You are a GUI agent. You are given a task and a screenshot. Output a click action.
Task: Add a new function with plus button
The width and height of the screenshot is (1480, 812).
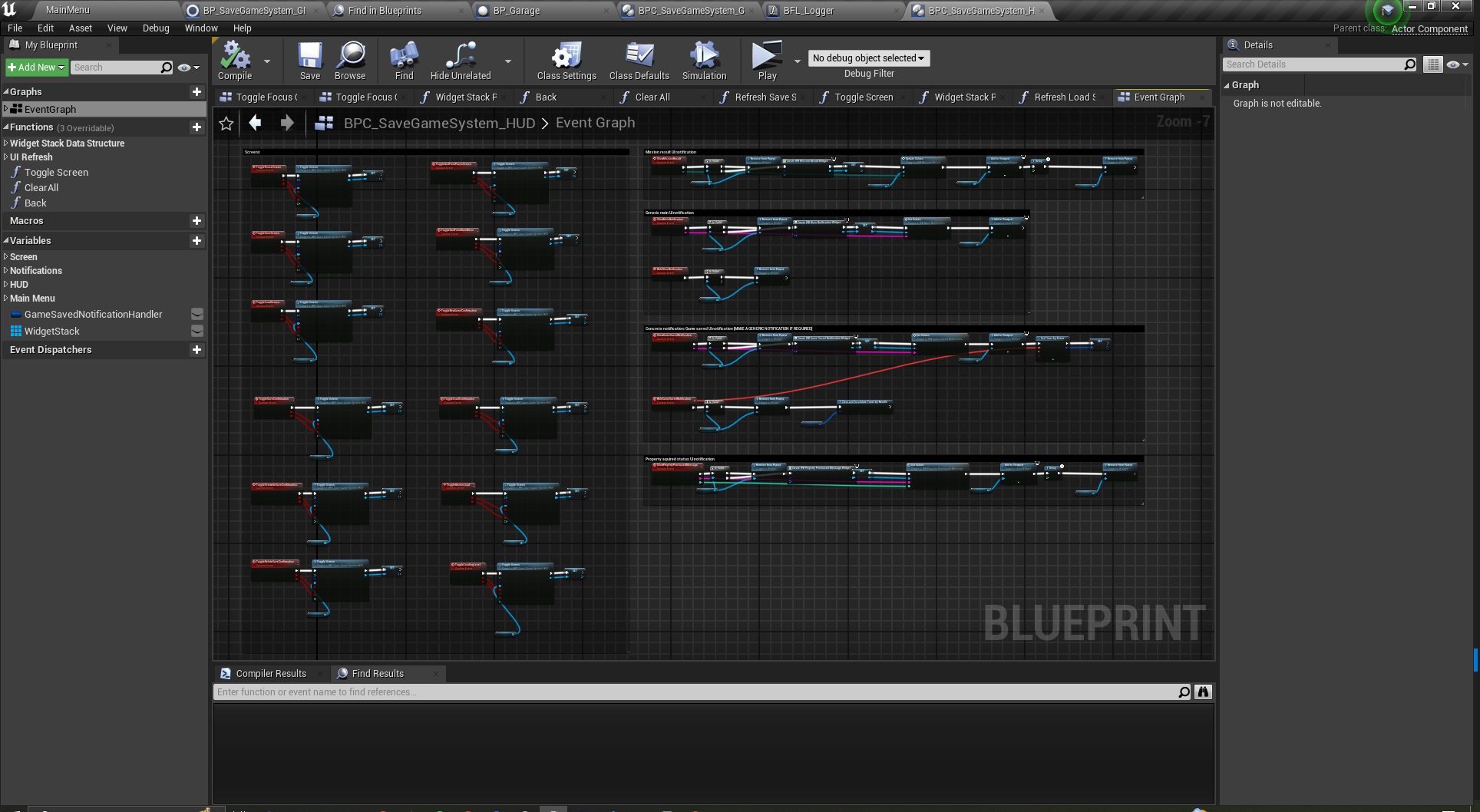click(x=197, y=127)
